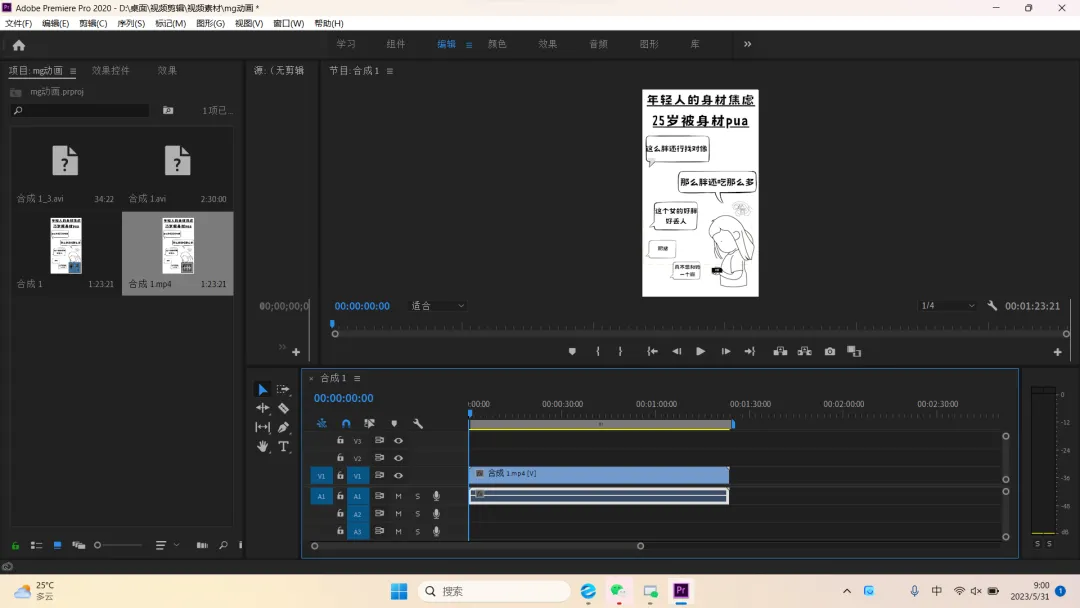This screenshot has width=1080, height=608.
Task: Open the 适合 zoom level dropdown
Action: tap(437, 306)
